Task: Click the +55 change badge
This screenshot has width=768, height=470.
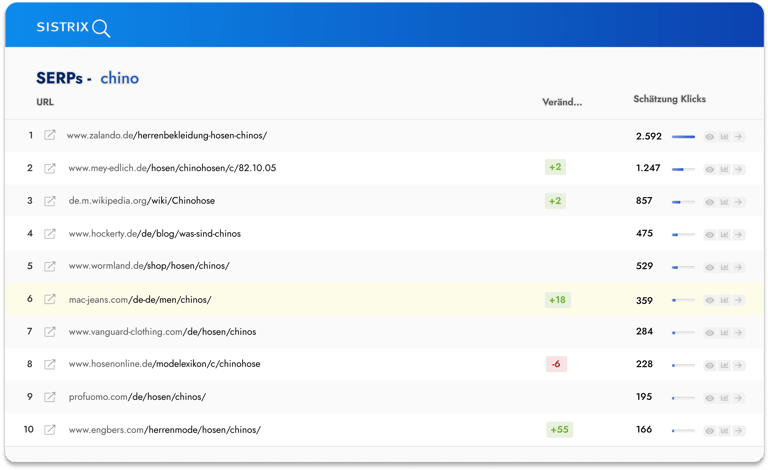Action: tap(559, 429)
